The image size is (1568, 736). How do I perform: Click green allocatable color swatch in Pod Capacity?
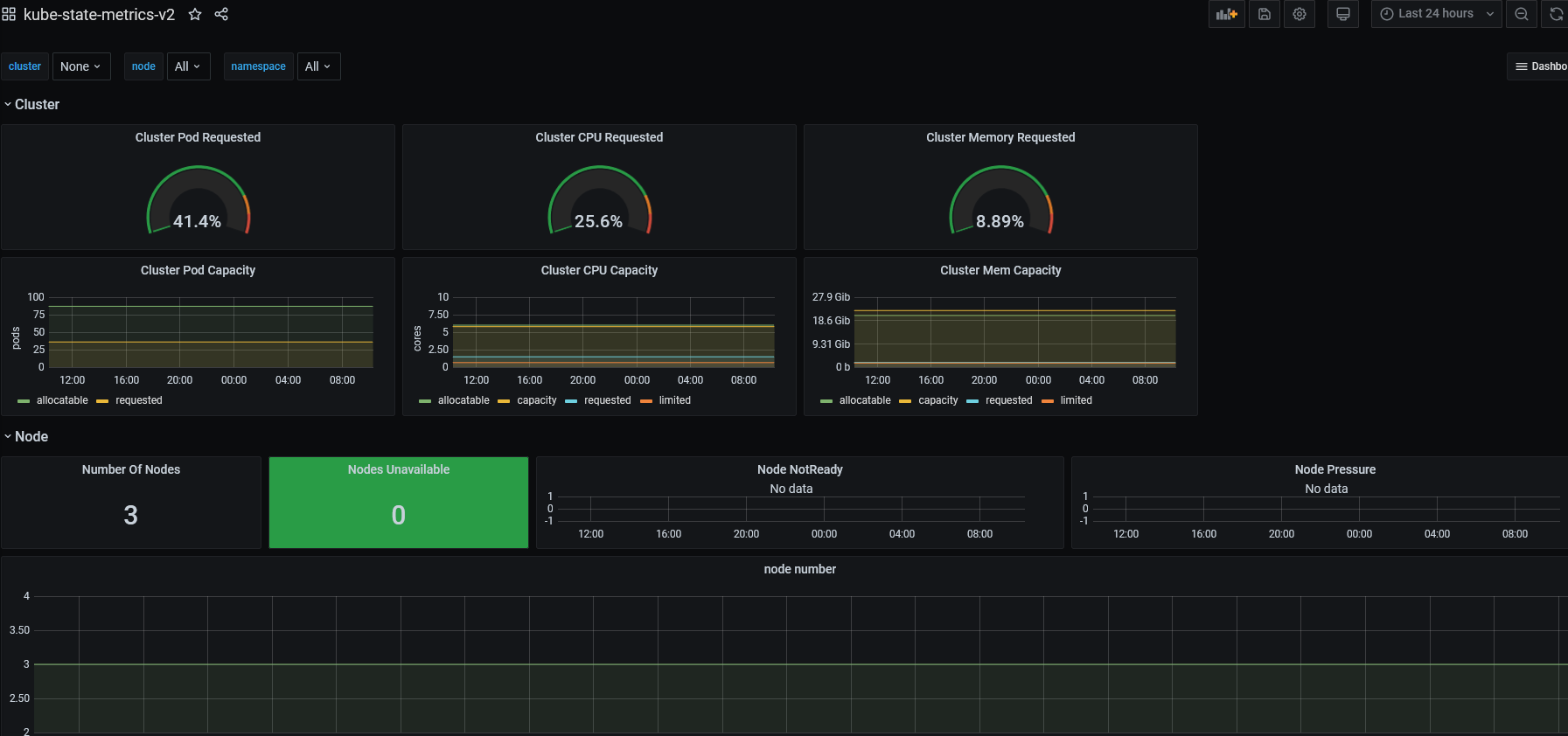pyautogui.click(x=24, y=401)
